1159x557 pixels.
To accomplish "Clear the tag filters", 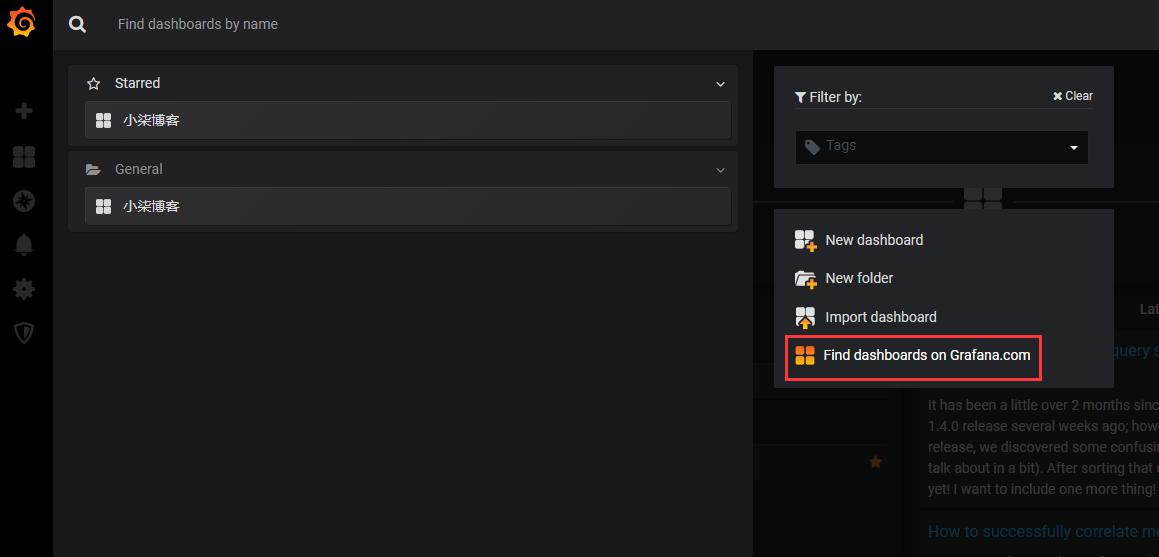I will coord(1073,96).
